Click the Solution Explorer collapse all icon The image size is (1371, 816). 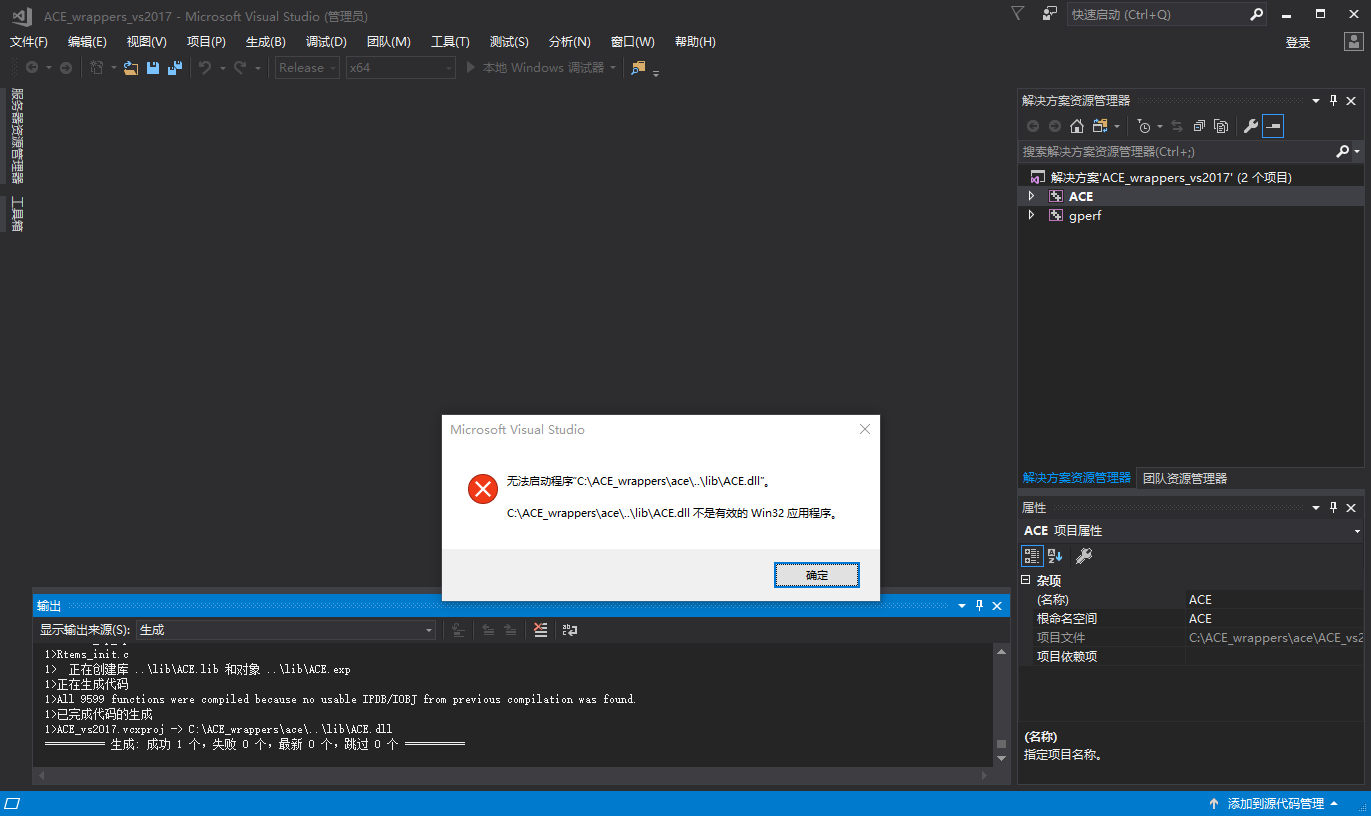click(1199, 126)
